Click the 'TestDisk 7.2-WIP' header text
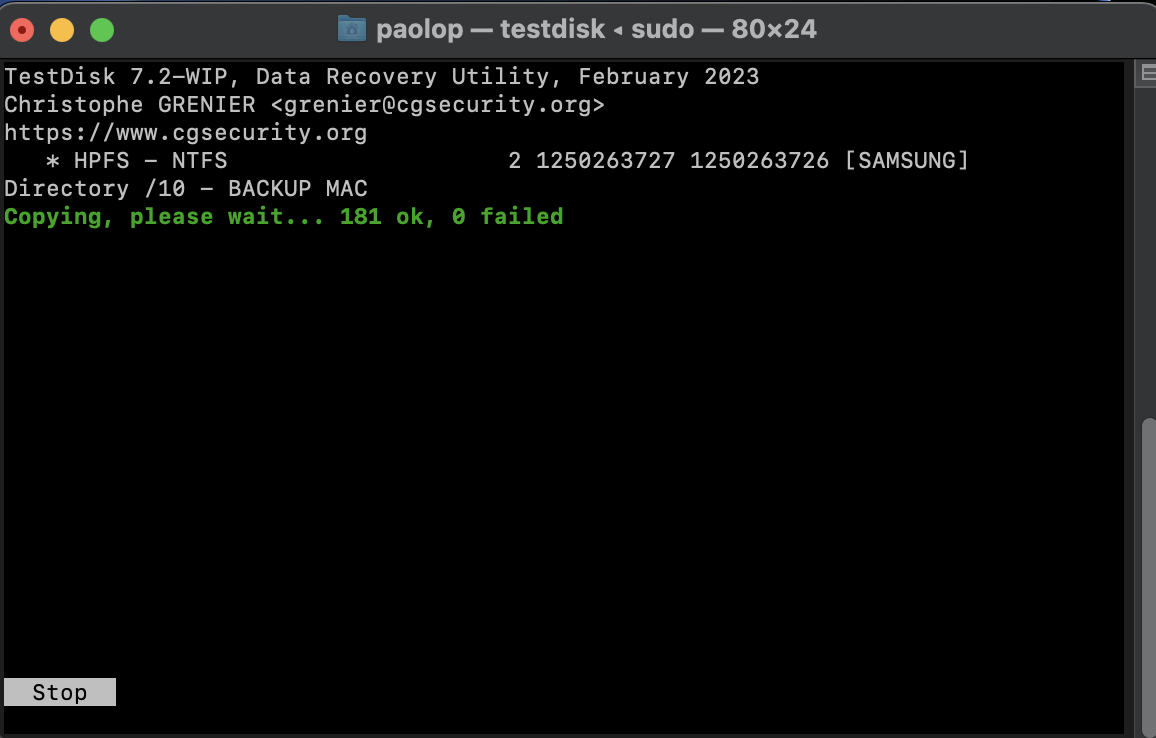 coord(116,77)
